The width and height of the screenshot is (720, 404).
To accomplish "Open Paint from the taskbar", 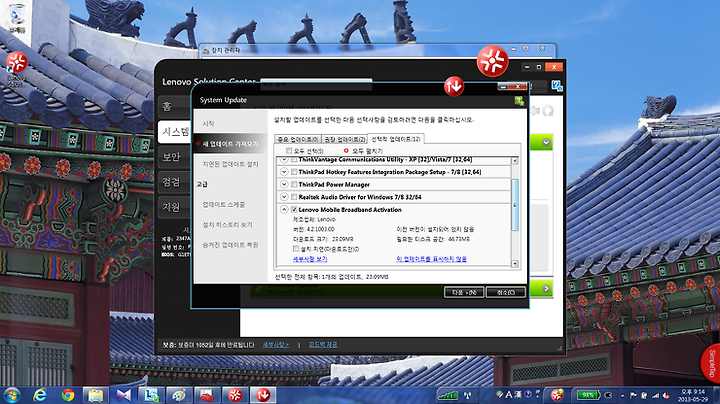I will (179, 395).
